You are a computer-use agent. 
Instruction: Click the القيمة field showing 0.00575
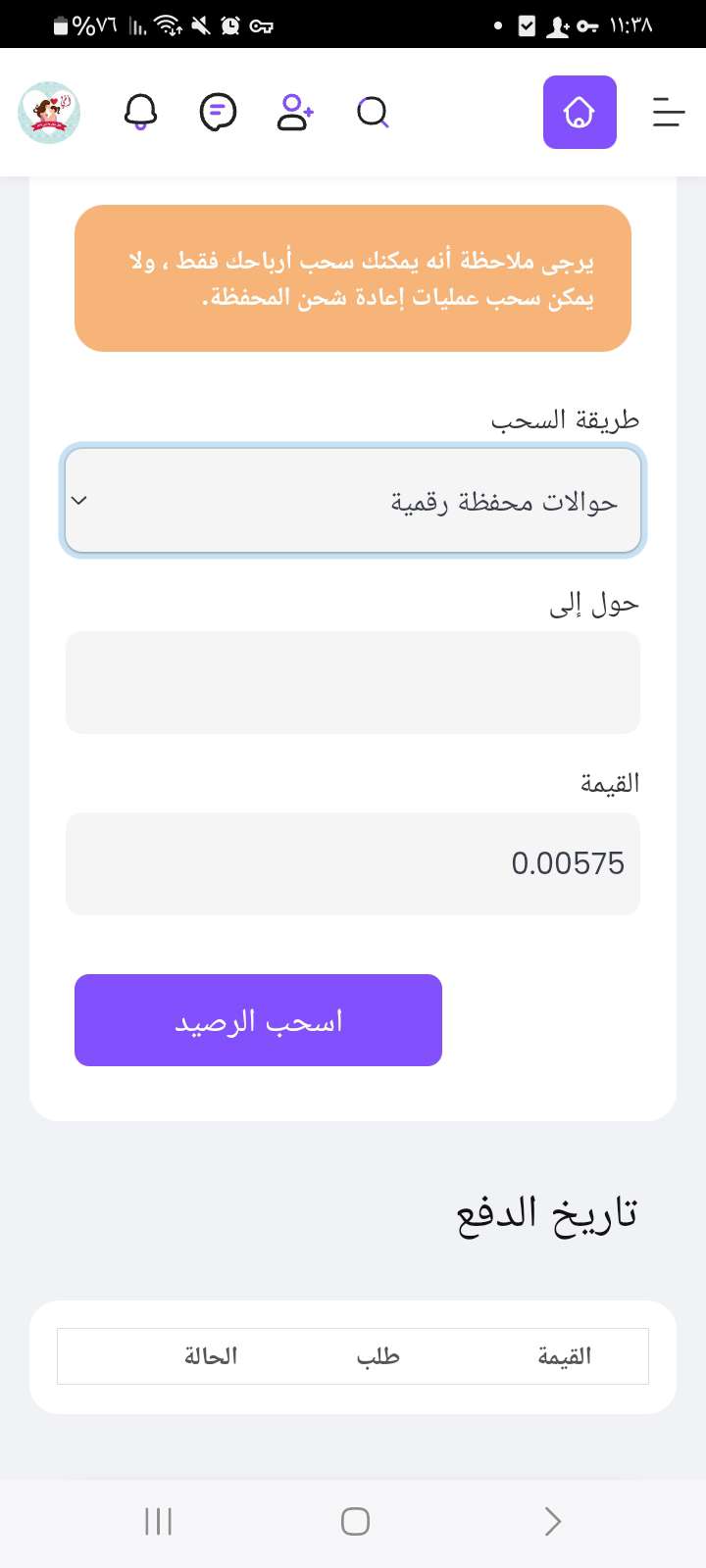click(x=353, y=863)
